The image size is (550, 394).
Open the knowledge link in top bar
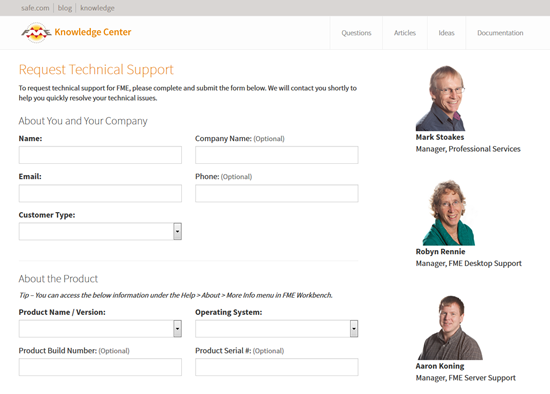click(97, 8)
